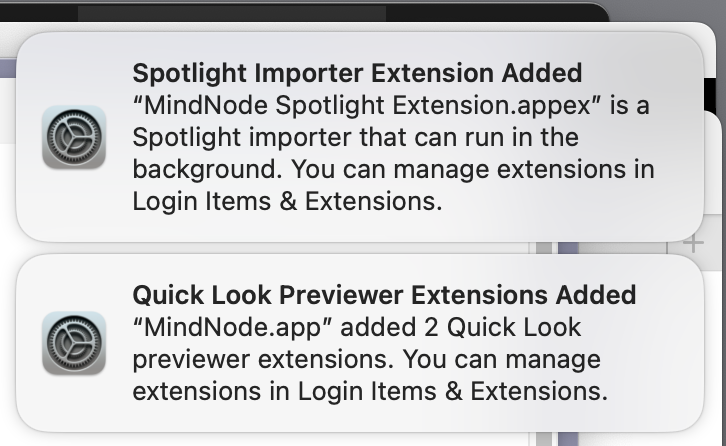Click the dark window title bar at top
The height and width of the screenshot is (446, 726).
pos(301,13)
